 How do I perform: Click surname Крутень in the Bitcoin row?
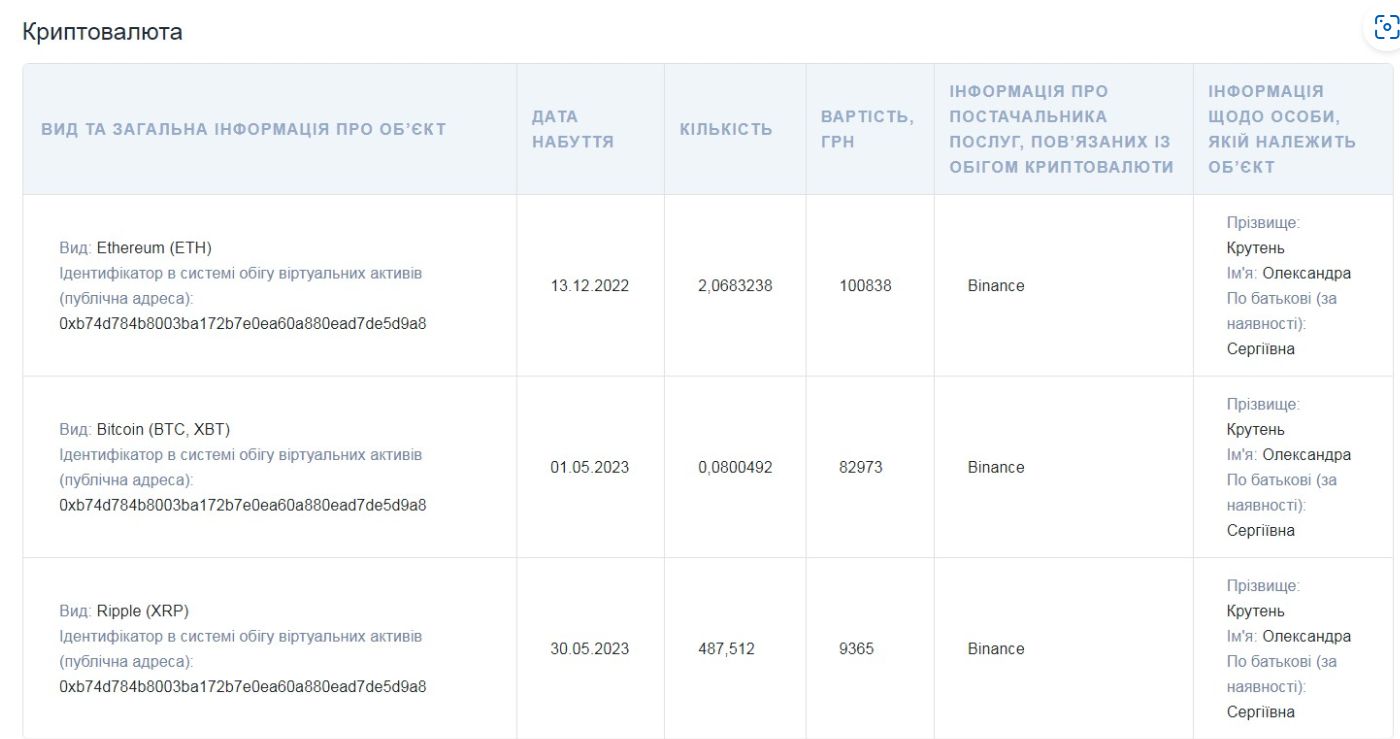pos(1256,429)
